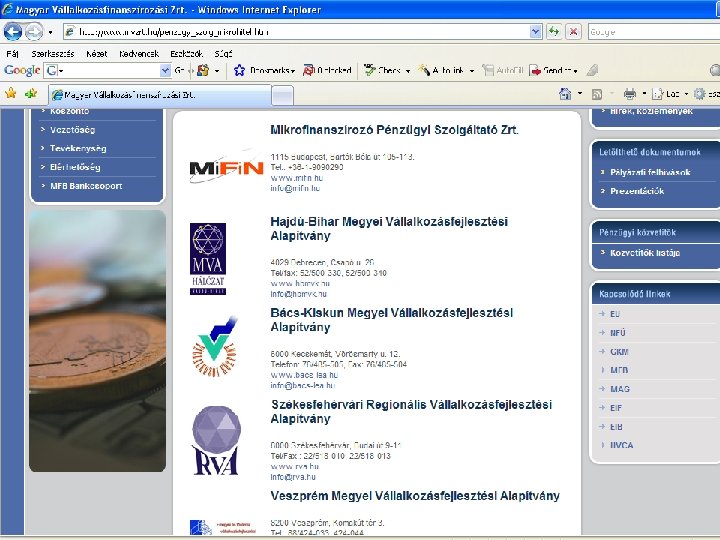Open the MFB related link
The image size is (720, 540).
(x=619, y=370)
